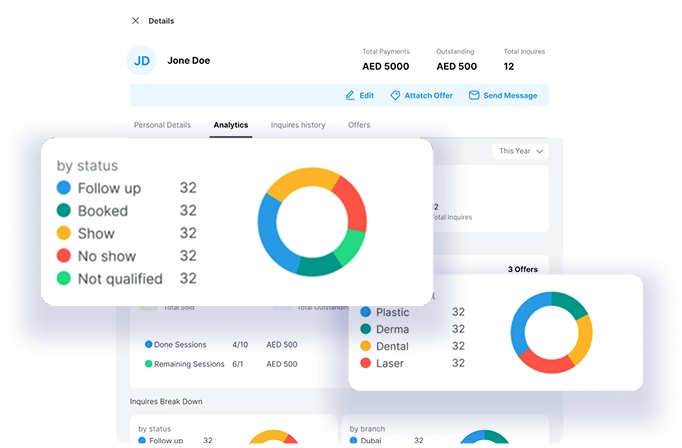Click the No show red legend dot
Viewport: 682px width, 448px height.
(x=64, y=256)
